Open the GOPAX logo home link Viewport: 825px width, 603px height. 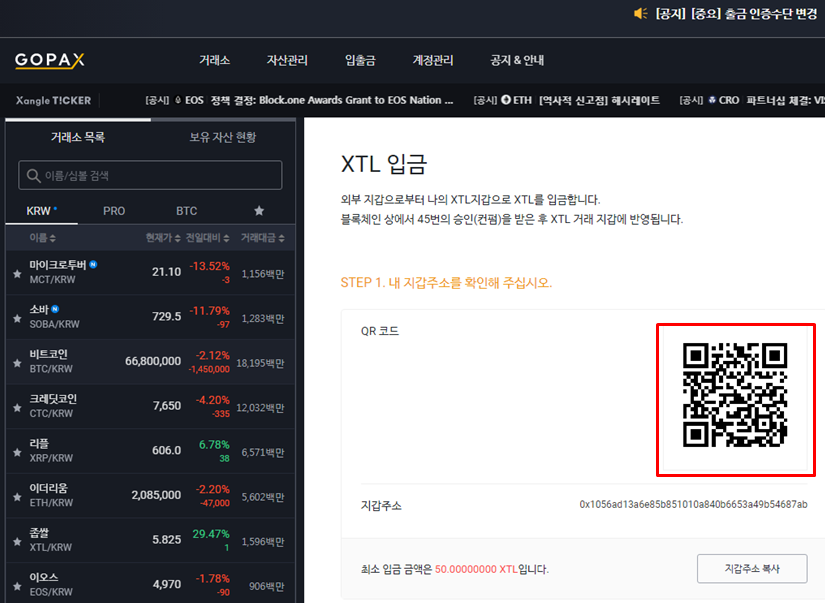click(x=50, y=60)
